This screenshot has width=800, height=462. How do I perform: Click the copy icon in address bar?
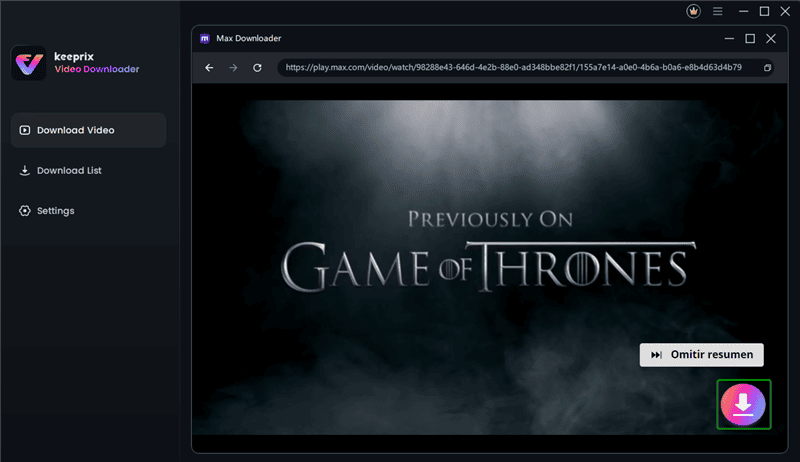point(767,67)
